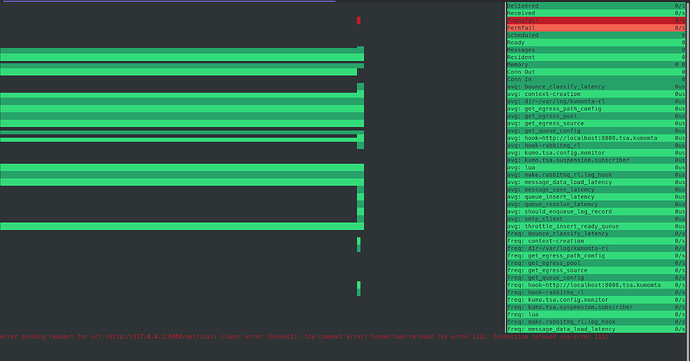
Task: Select the Permfail metric row
Action: (596, 28)
